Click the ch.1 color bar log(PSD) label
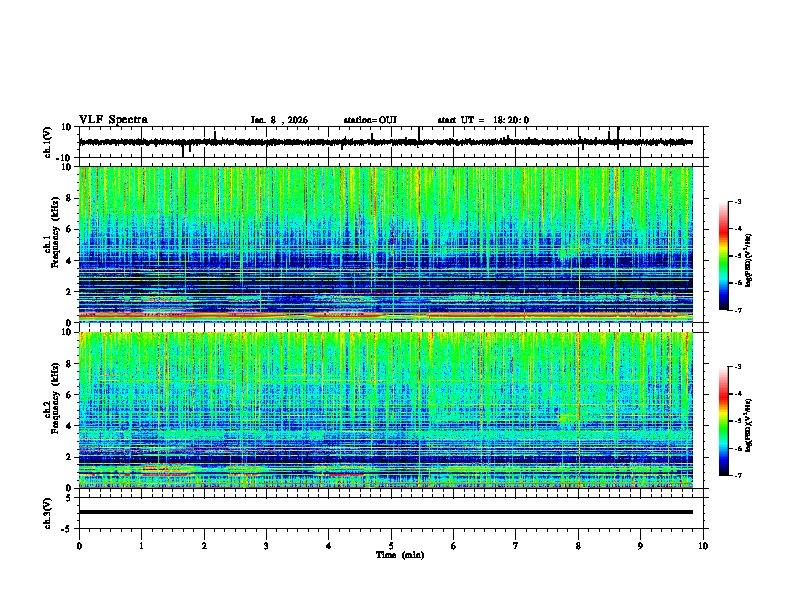The height and width of the screenshot is (612, 792). 748,260
